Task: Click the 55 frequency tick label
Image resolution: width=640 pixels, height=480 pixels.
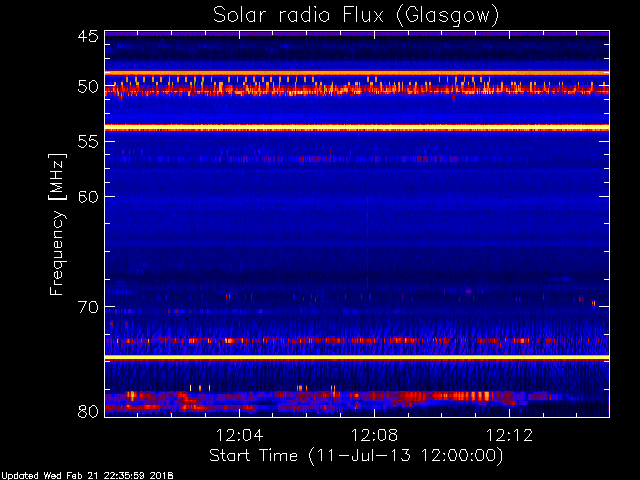Action: (88, 142)
